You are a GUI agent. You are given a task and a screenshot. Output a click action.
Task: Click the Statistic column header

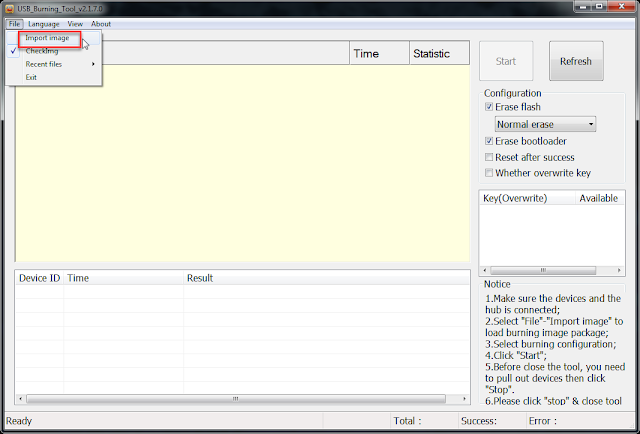click(438, 54)
